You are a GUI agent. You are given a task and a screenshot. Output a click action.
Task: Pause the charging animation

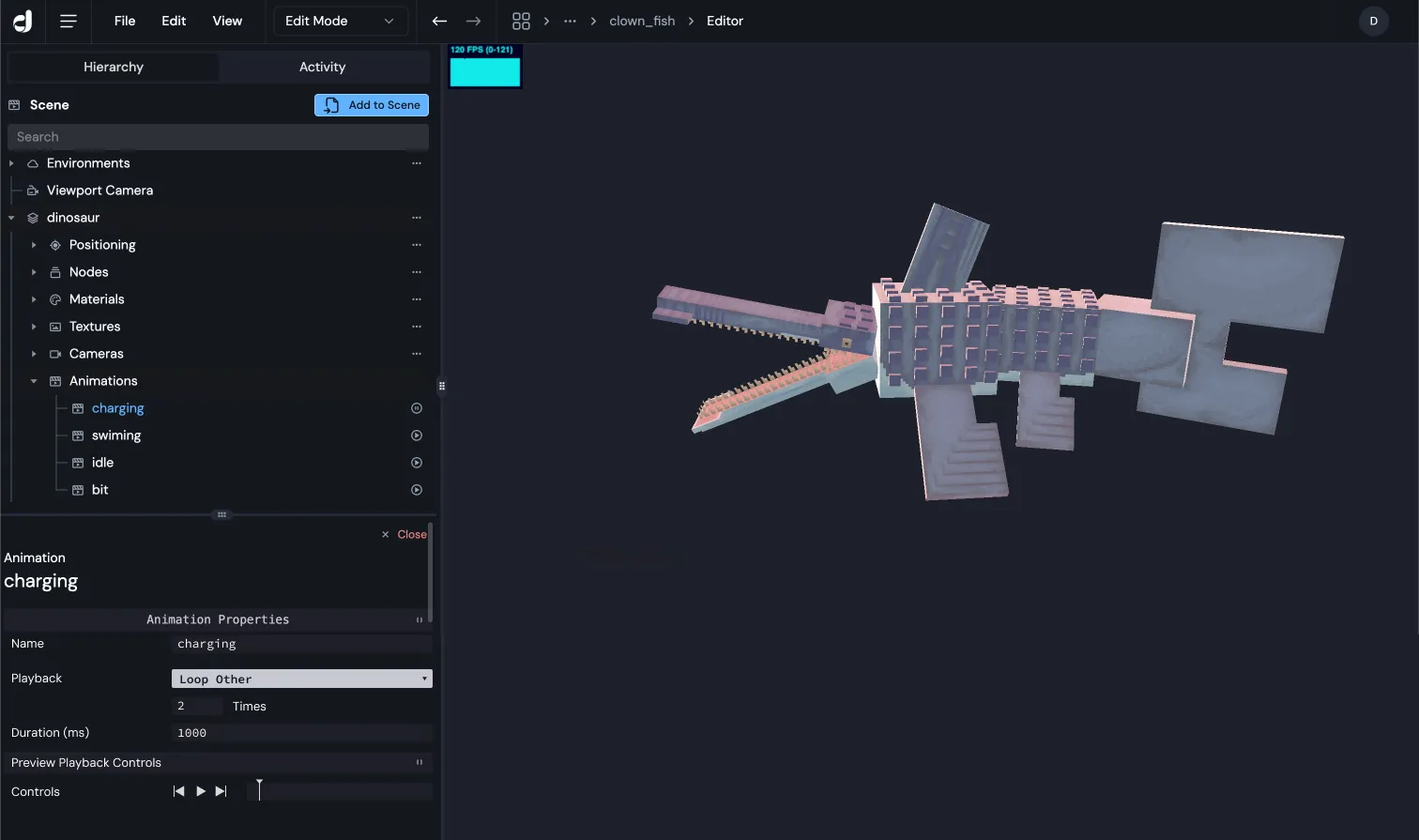click(x=417, y=408)
